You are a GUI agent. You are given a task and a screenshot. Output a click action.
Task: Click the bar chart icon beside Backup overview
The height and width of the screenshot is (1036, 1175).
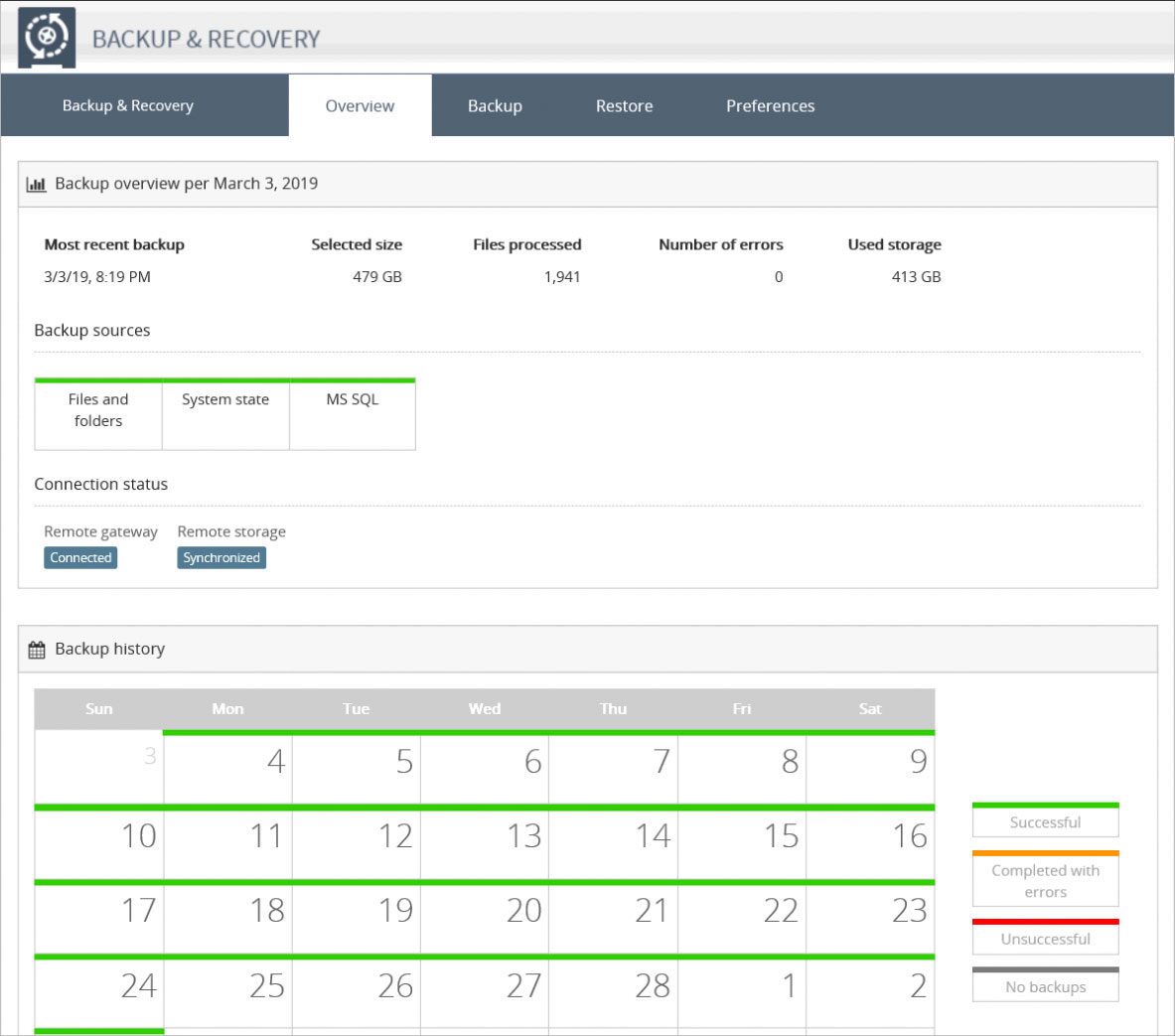37,184
